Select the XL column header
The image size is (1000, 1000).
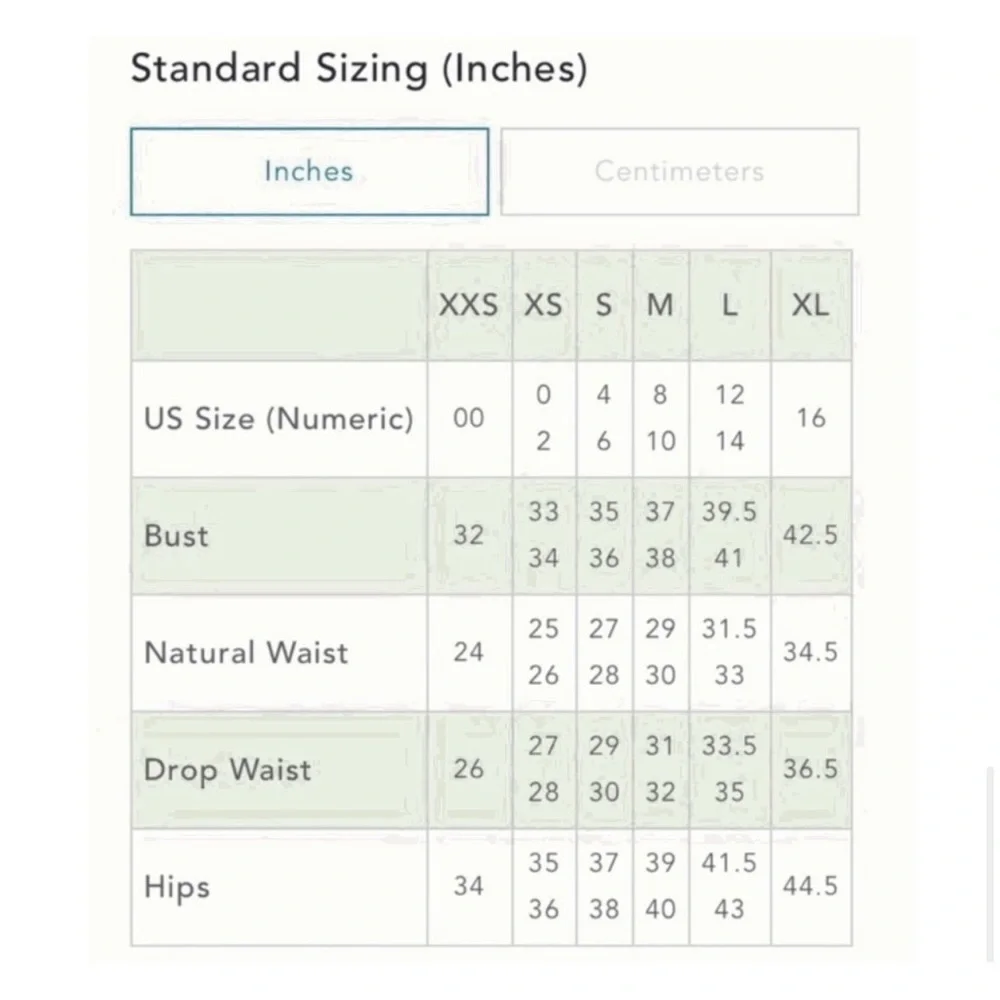click(x=810, y=306)
